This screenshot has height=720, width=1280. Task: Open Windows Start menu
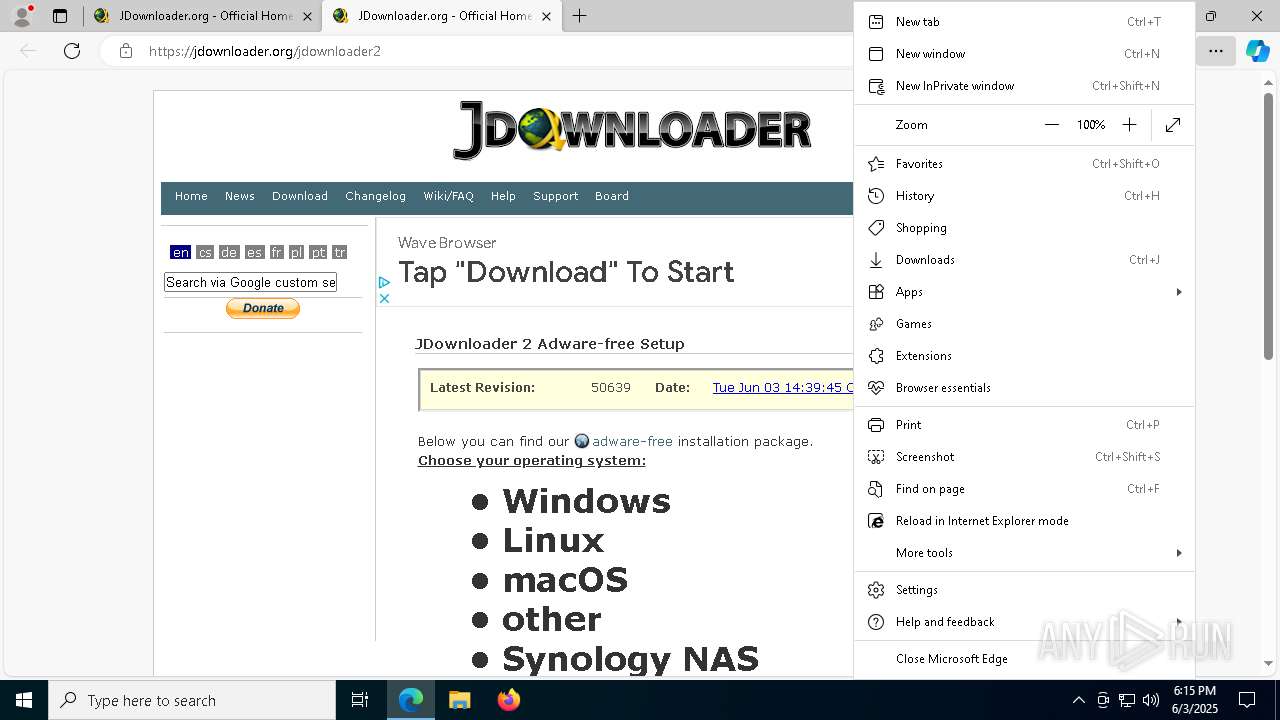[24, 700]
